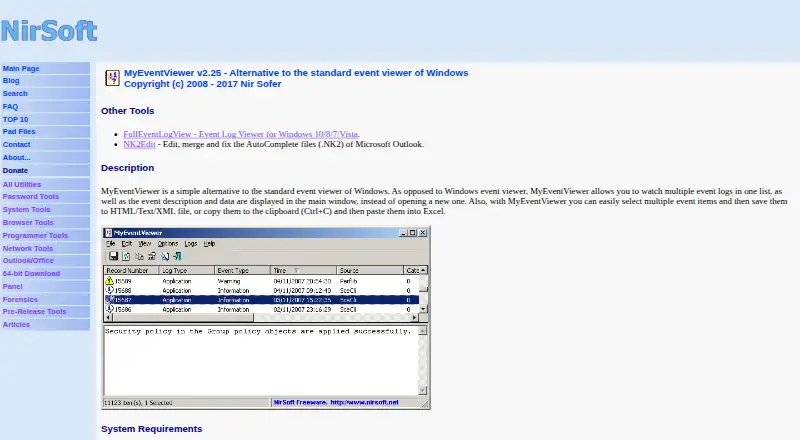Open the About... sidebar link
Screen dimensions: 800x440
point(16,158)
